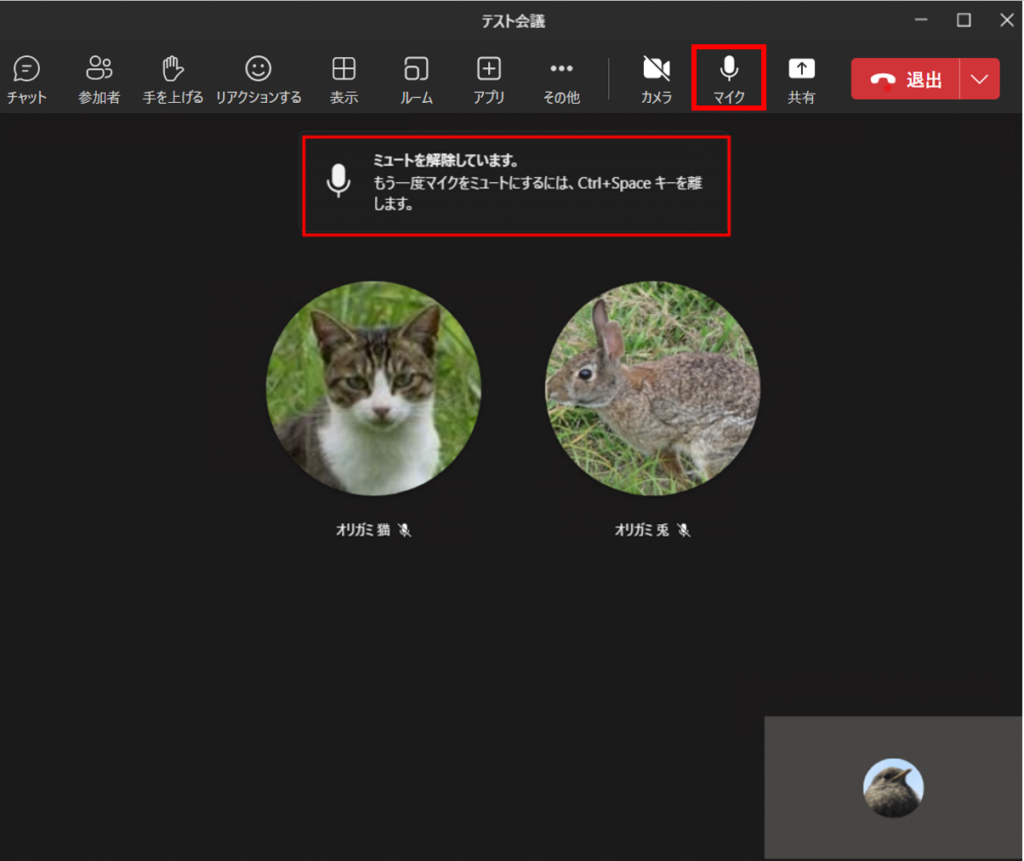Click the unmute notification banner
This screenshot has width=1024, height=861.
516,186
